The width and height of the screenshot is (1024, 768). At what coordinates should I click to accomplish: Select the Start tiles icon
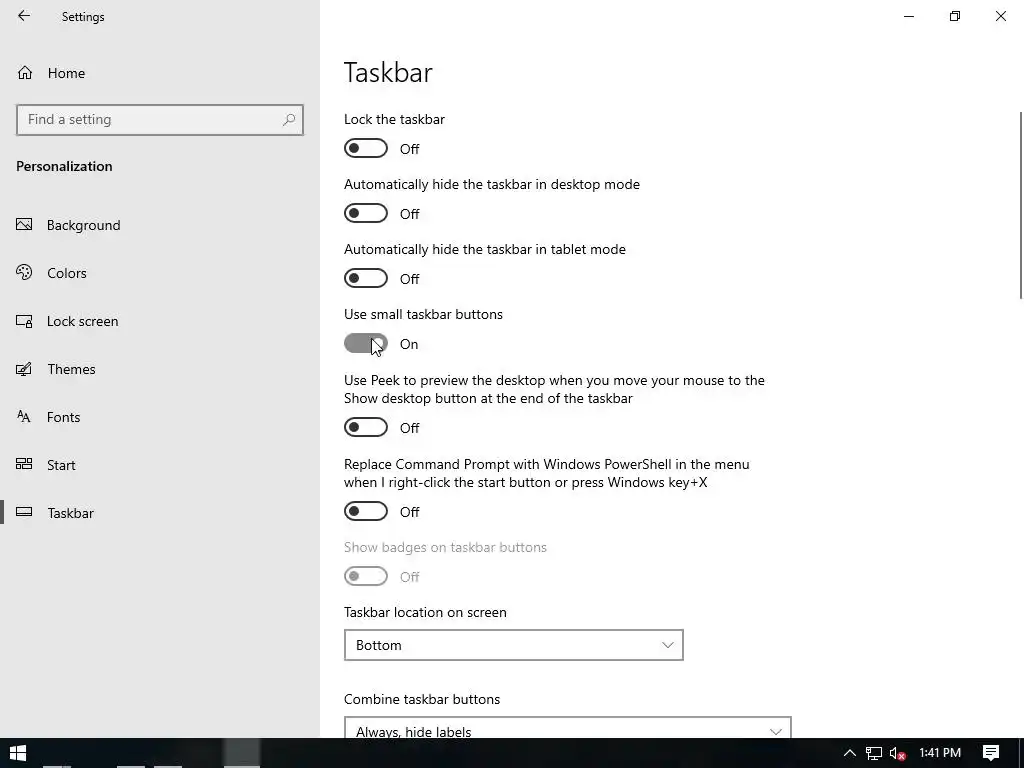click(24, 464)
